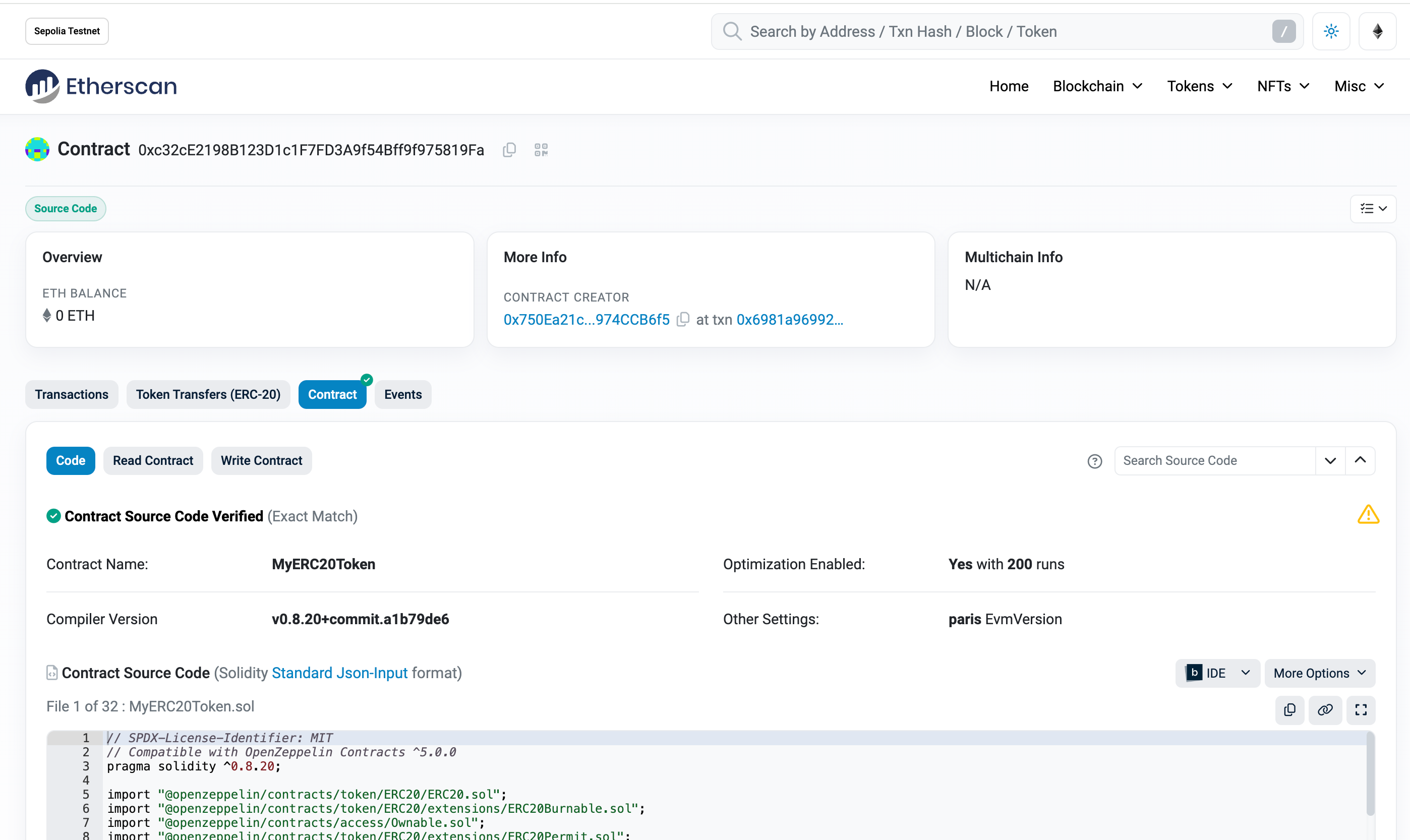1410x840 pixels.
Task: Click the search magnifier icon
Action: click(x=732, y=31)
